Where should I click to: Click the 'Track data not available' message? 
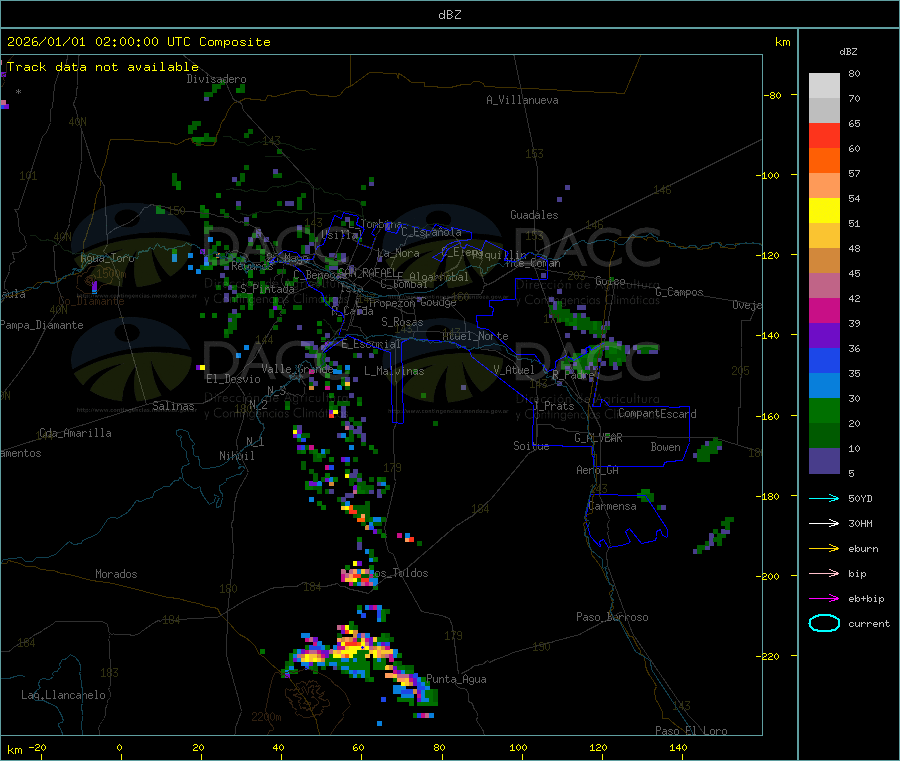tap(102, 67)
